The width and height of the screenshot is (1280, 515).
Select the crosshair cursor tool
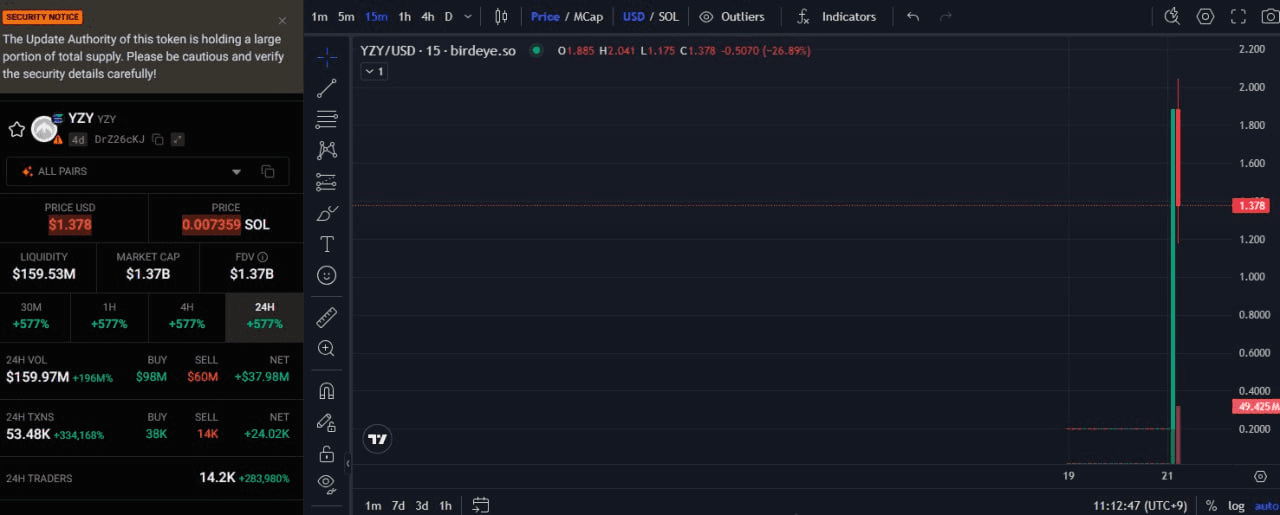point(326,57)
